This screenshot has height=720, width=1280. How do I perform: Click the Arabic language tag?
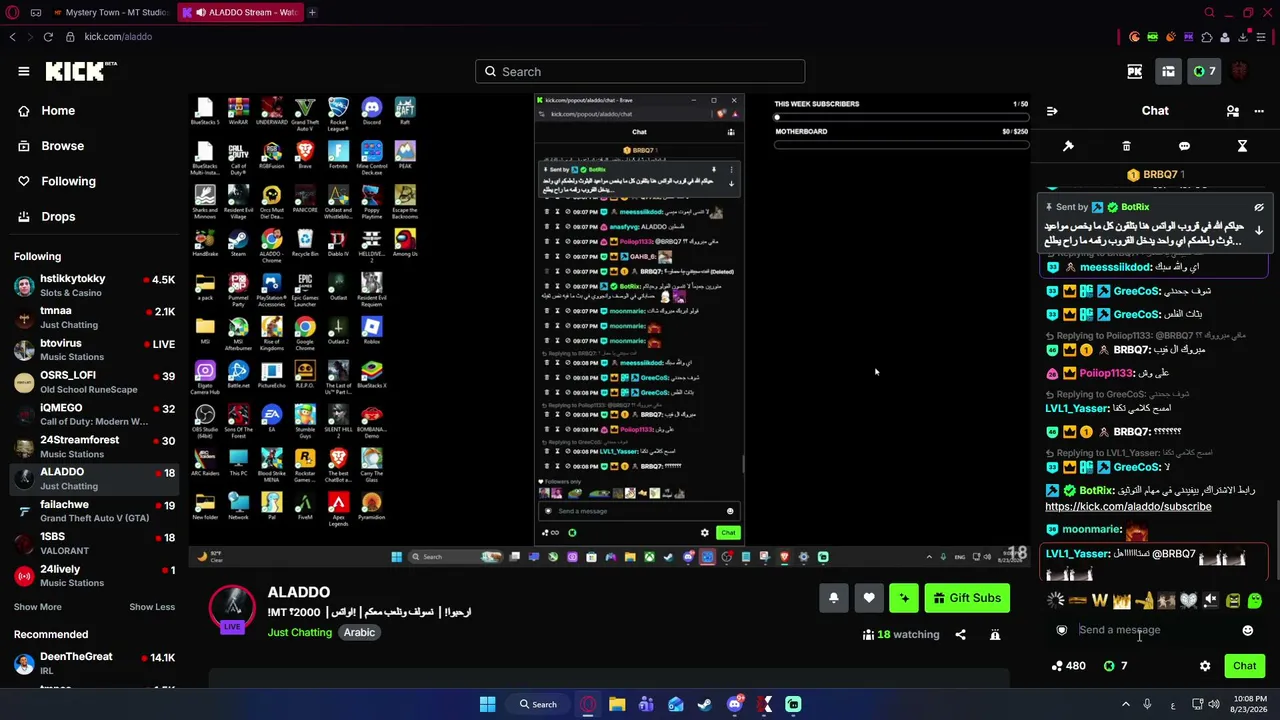coord(359,632)
